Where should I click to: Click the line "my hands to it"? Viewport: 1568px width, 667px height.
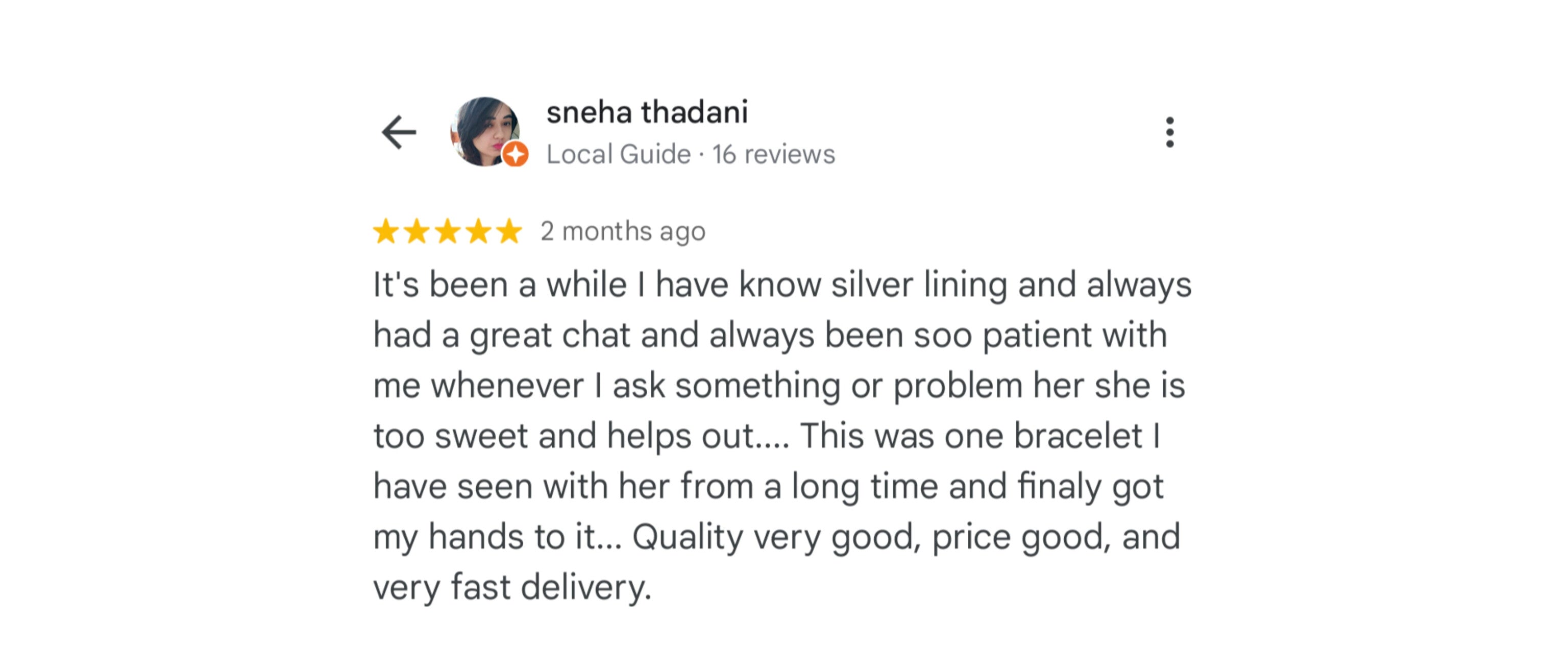coord(777,537)
